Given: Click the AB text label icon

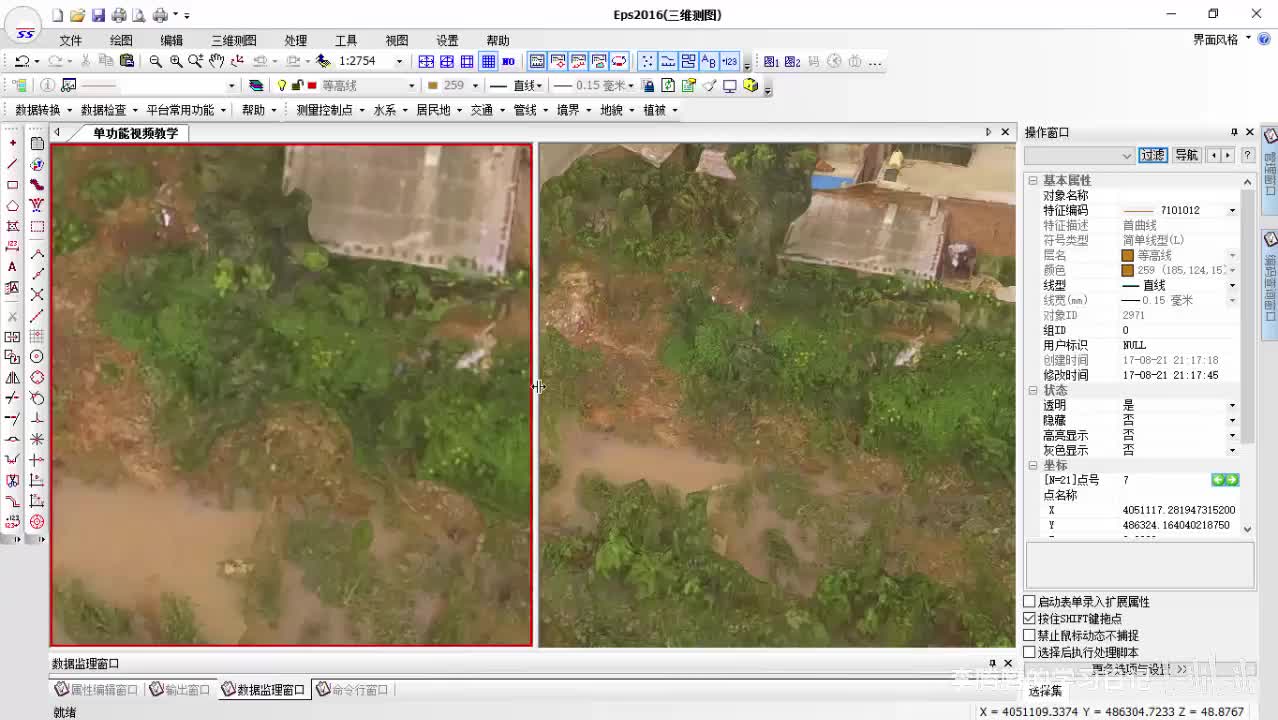Looking at the screenshot, I should pyautogui.click(x=709, y=61).
